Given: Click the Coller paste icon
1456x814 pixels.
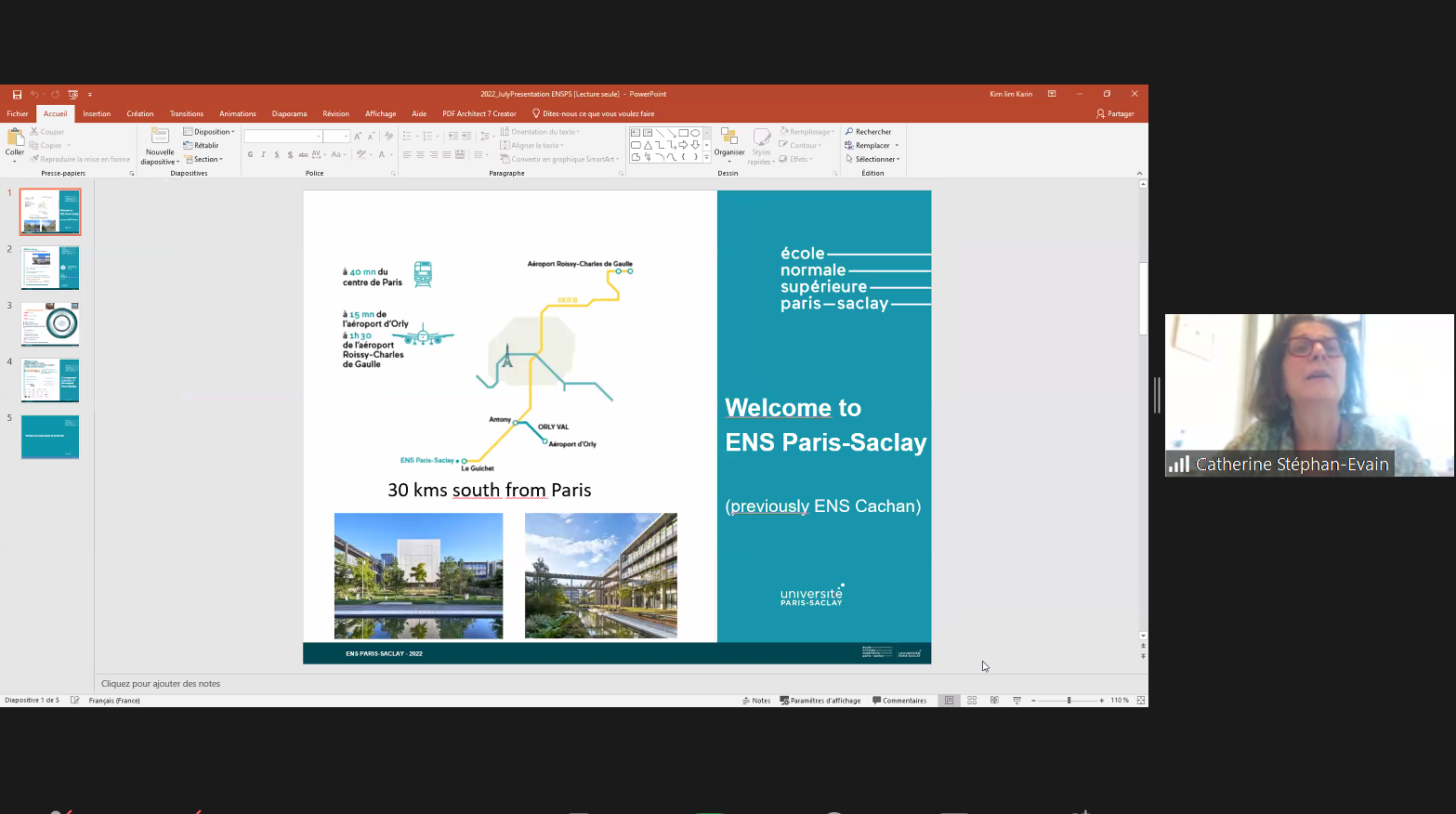Looking at the screenshot, I should point(15,138).
